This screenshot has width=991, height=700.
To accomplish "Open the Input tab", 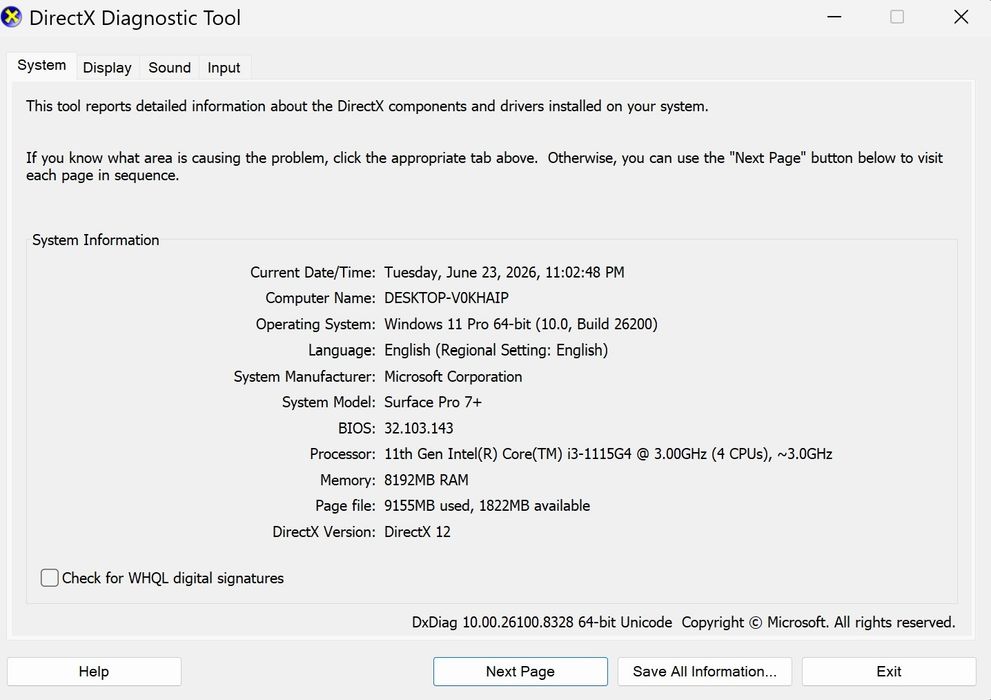I will [224, 68].
